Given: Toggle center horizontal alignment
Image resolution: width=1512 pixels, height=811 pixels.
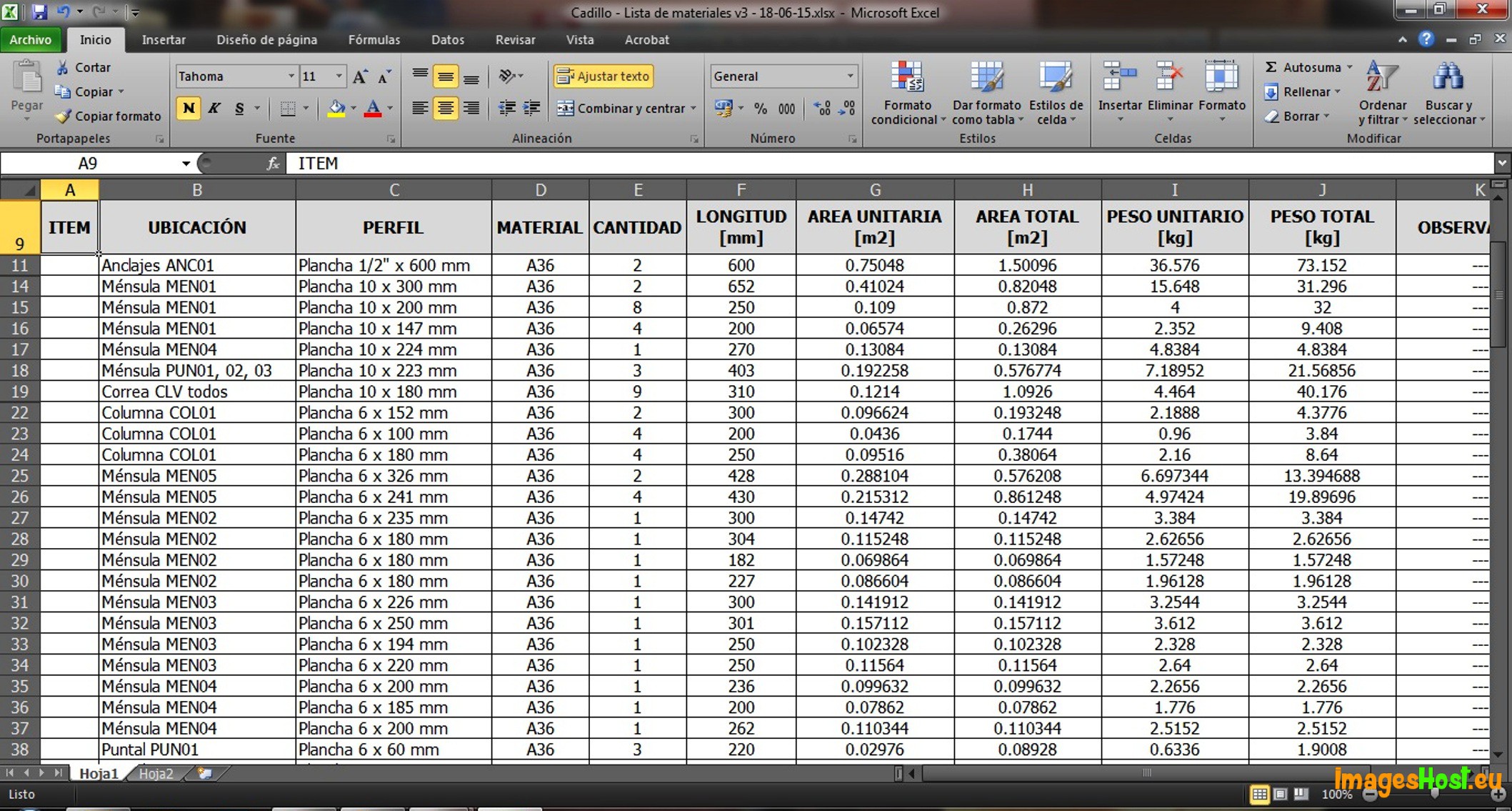Looking at the screenshot, I should pos(446,109).
